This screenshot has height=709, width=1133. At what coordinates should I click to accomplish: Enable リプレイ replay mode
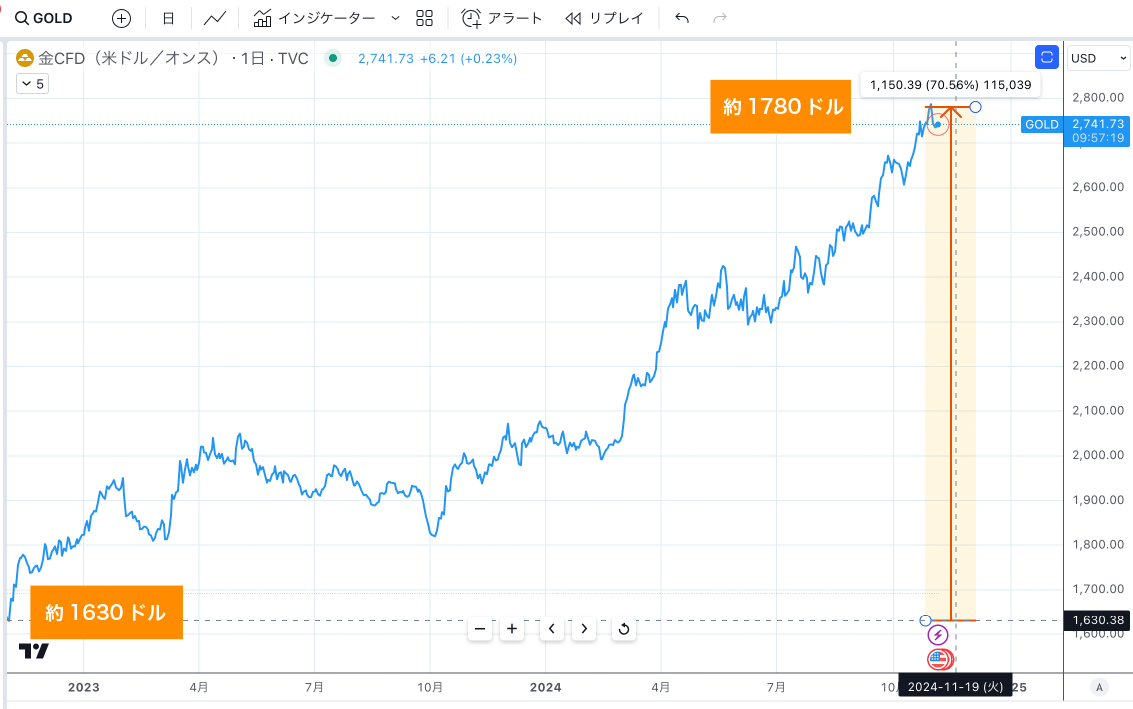[x=603, y=17]
